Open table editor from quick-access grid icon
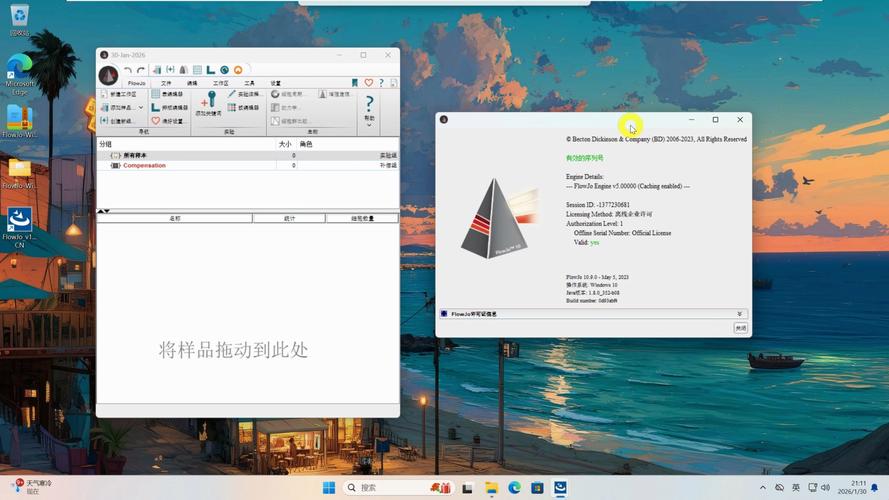889x500 pixels. [197, 70]
